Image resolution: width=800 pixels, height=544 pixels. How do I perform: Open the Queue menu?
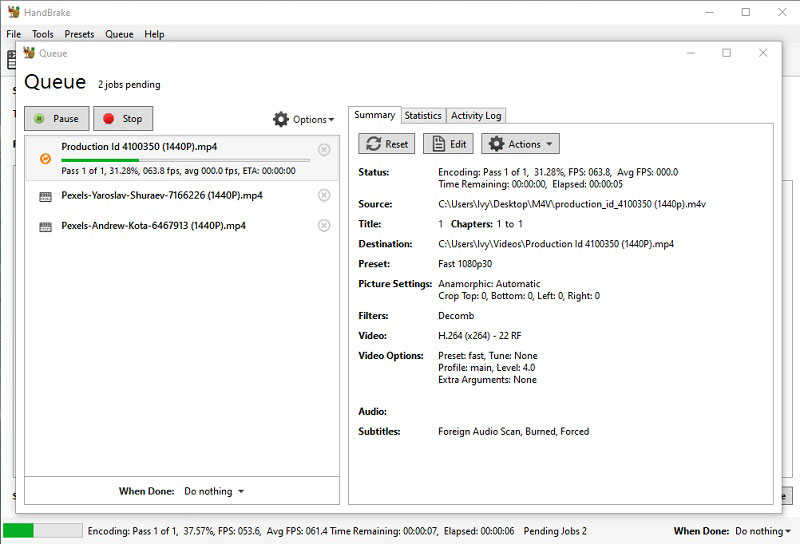click(x=119, y=34)
